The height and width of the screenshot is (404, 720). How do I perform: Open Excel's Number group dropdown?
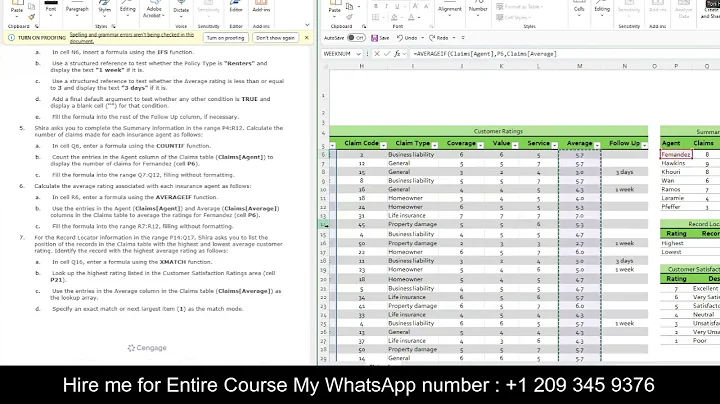(478, 8)
